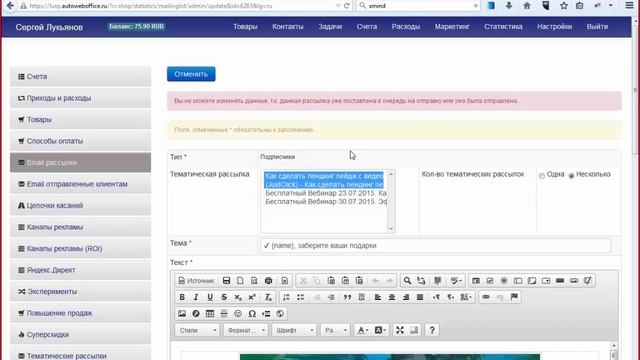Click the Insert Image icon
Screen dimensions: 640x360
(x=182, y=313)
